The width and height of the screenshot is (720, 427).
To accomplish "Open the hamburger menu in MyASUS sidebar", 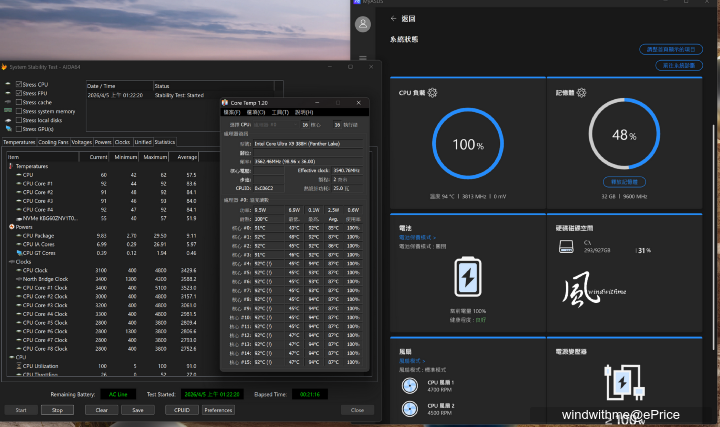I will point(363,58).
